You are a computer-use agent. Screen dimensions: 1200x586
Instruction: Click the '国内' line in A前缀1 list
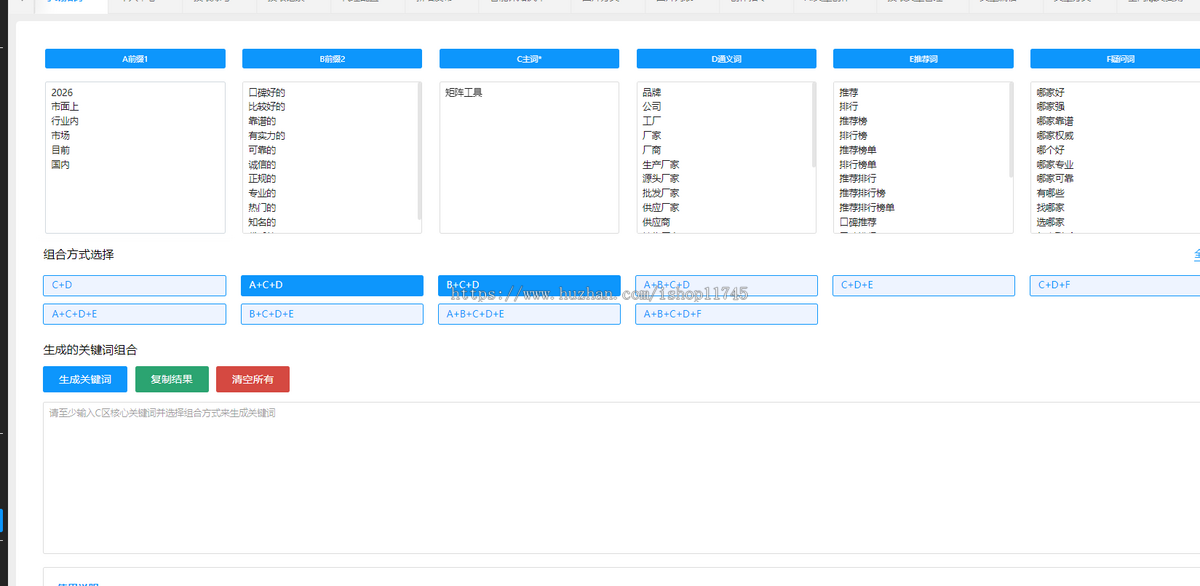pyautogui.click(x=60, y=165)
